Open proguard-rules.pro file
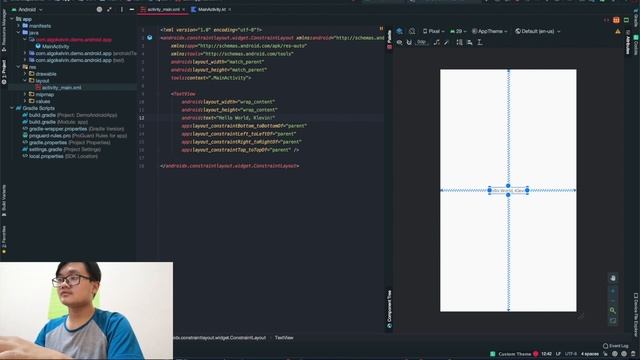The image size is (640, 360). point(74,136)
